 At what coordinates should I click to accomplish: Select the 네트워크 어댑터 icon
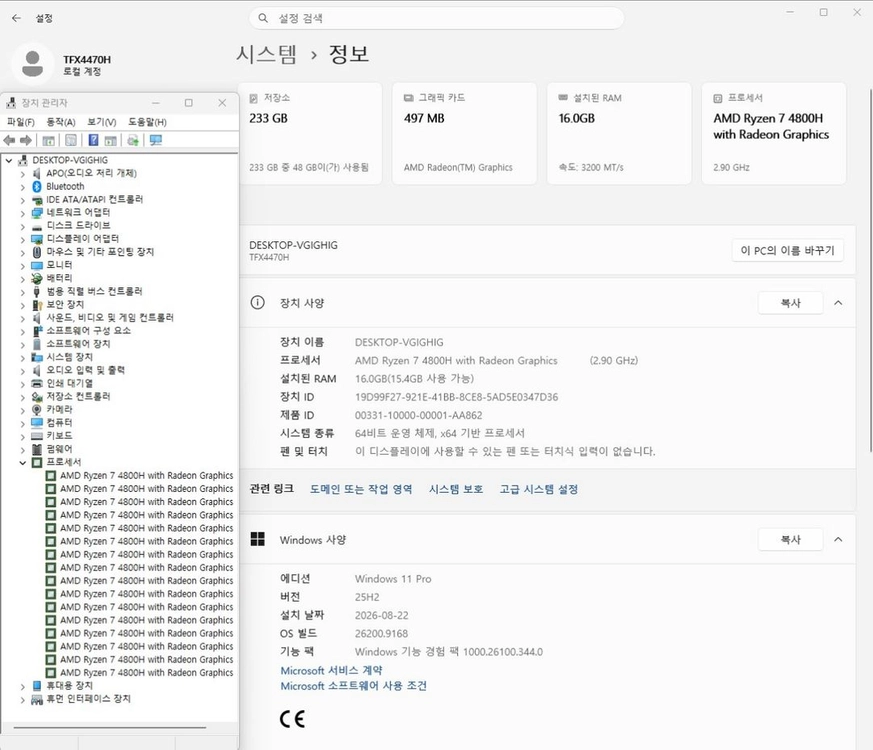37,212
